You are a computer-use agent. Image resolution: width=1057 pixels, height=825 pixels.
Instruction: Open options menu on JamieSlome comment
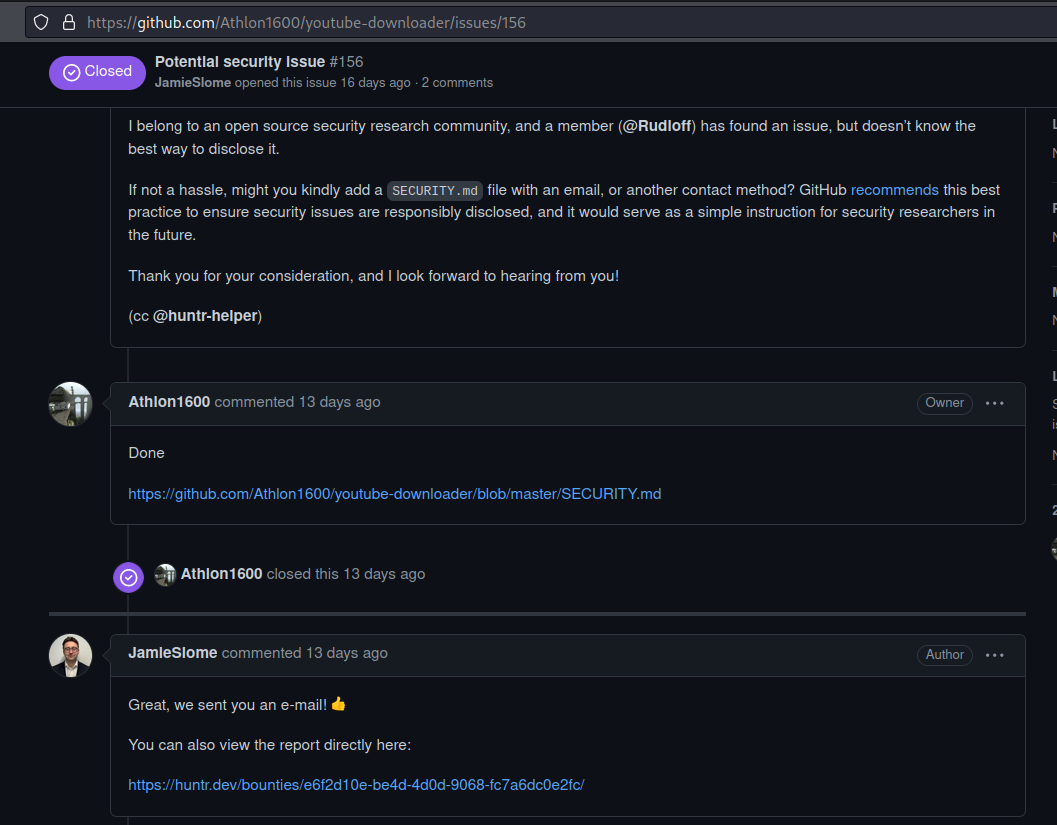coord(994,655)
